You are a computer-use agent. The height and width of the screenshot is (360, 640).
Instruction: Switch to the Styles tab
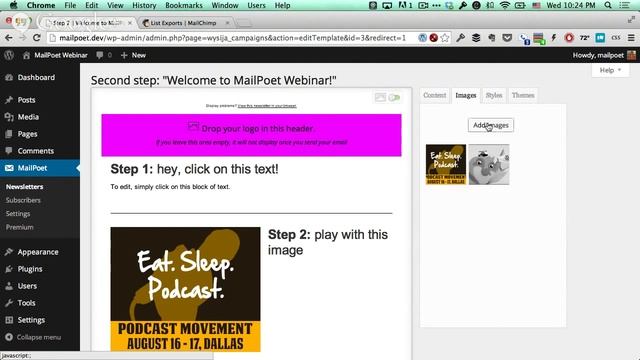click(494, 95)
